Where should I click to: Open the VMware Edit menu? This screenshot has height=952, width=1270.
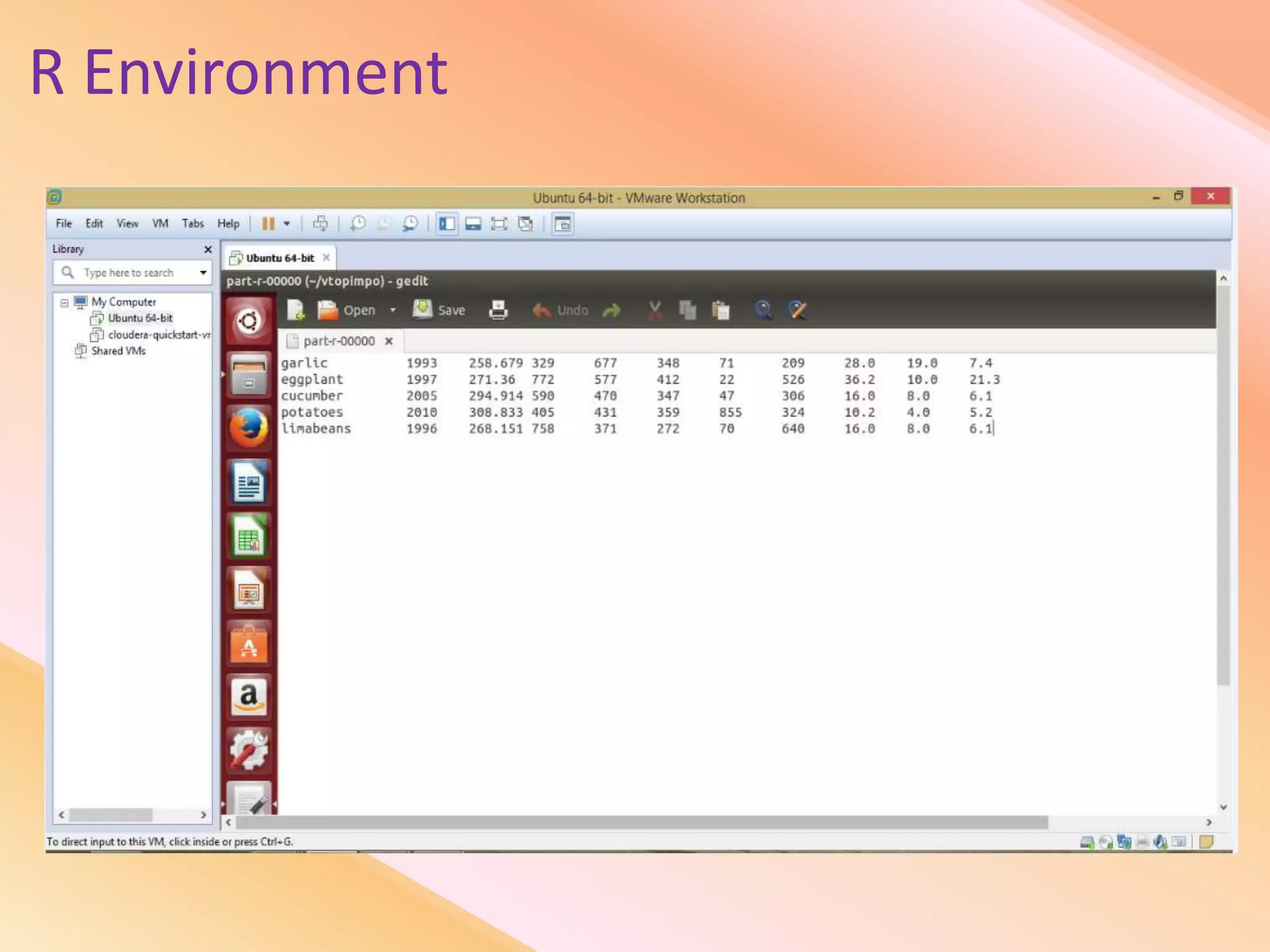point(94,224)
